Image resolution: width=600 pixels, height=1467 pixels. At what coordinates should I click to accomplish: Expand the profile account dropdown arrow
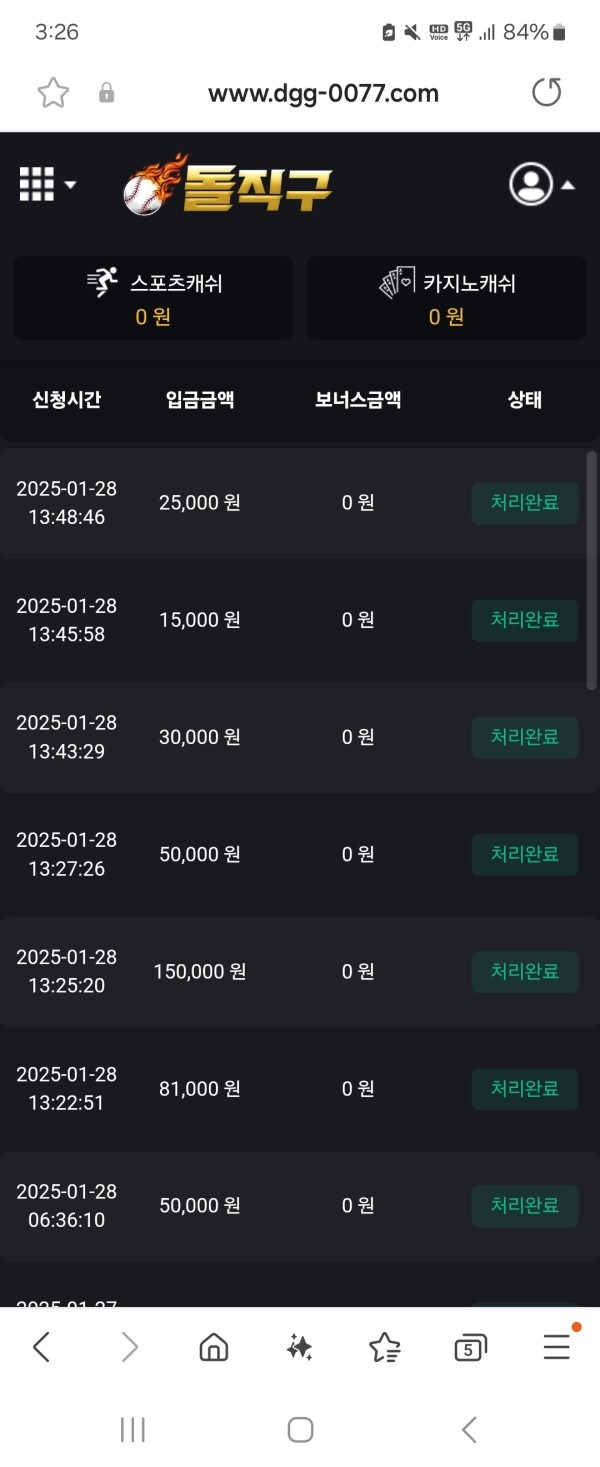pos(568,188)
